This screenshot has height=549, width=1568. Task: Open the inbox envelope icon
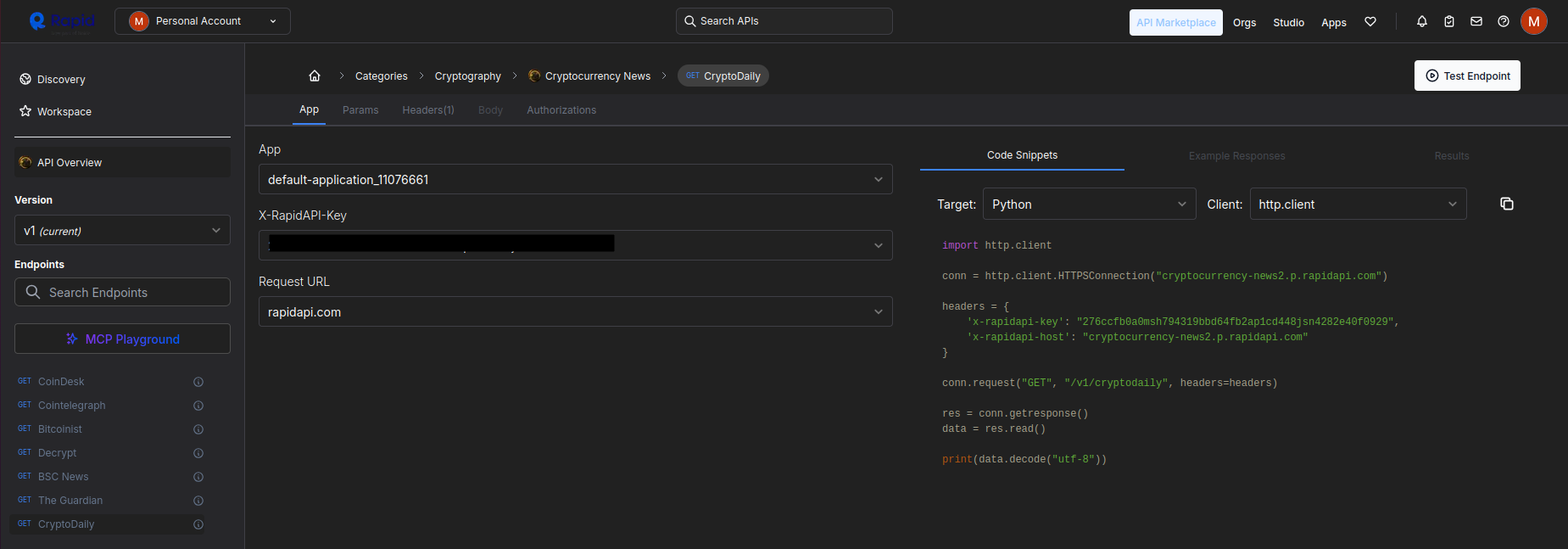(1476, 22)
